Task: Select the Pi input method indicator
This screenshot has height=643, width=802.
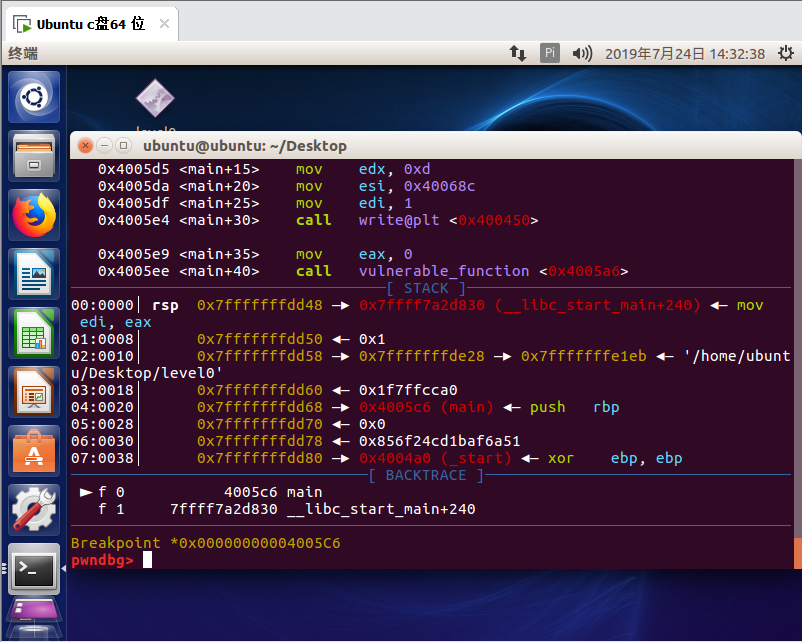Action: (550, 52)
